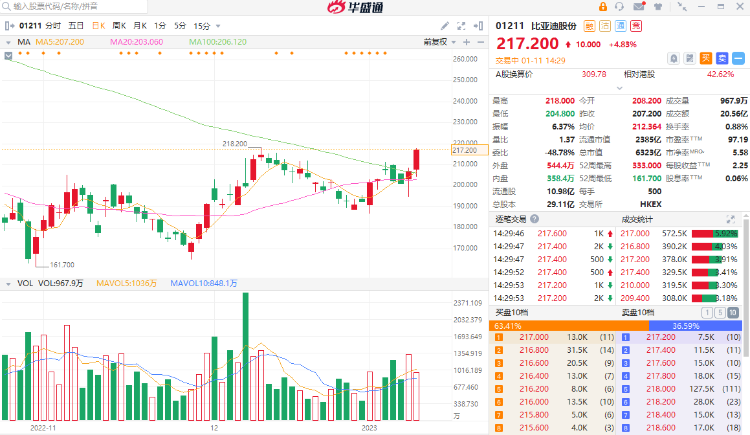
Task: Toggle the left sidebar panel icon
Action: [x=9, y=26]
